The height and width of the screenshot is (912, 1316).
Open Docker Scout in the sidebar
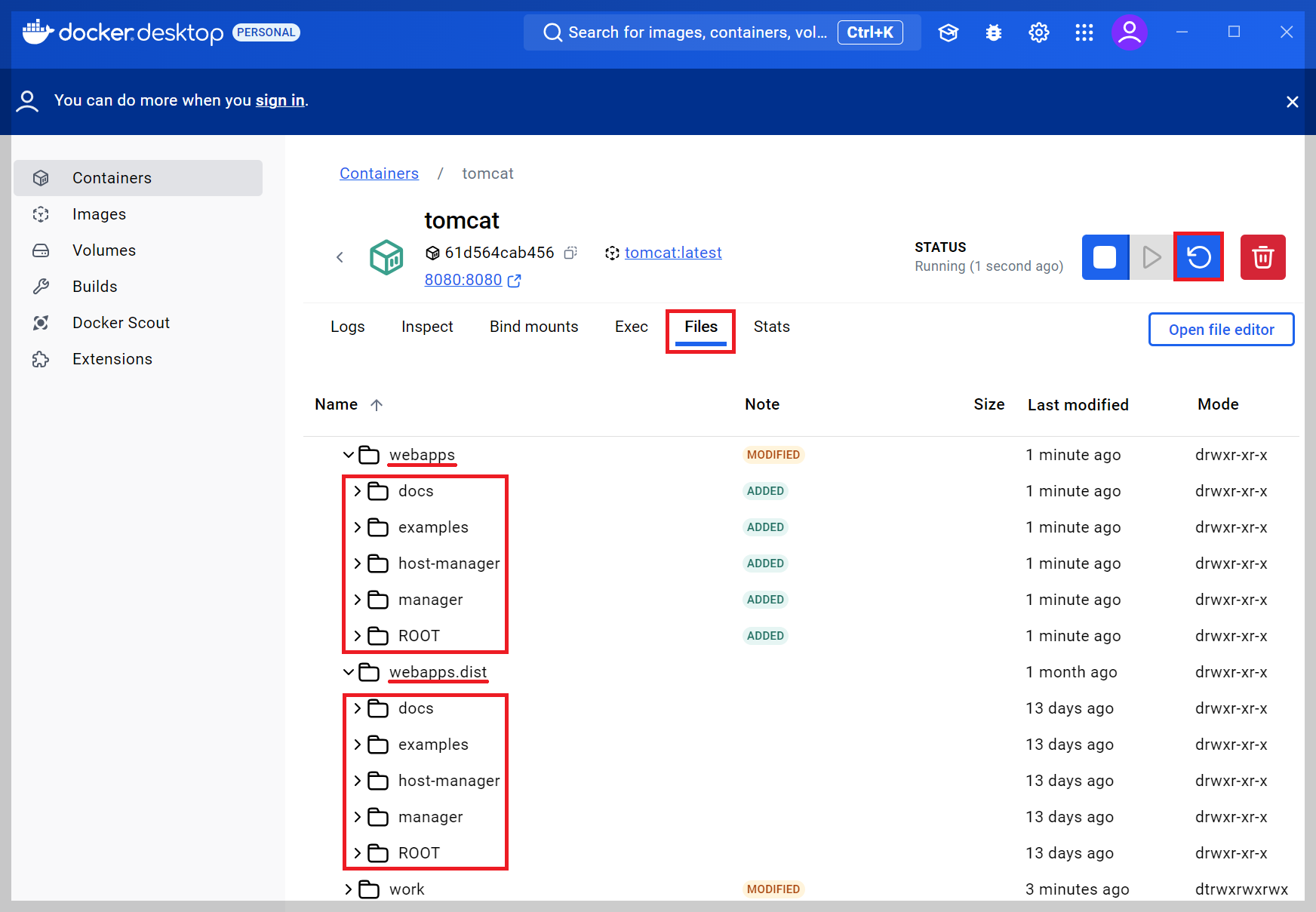pyautogui.click(x=138, y=323)
